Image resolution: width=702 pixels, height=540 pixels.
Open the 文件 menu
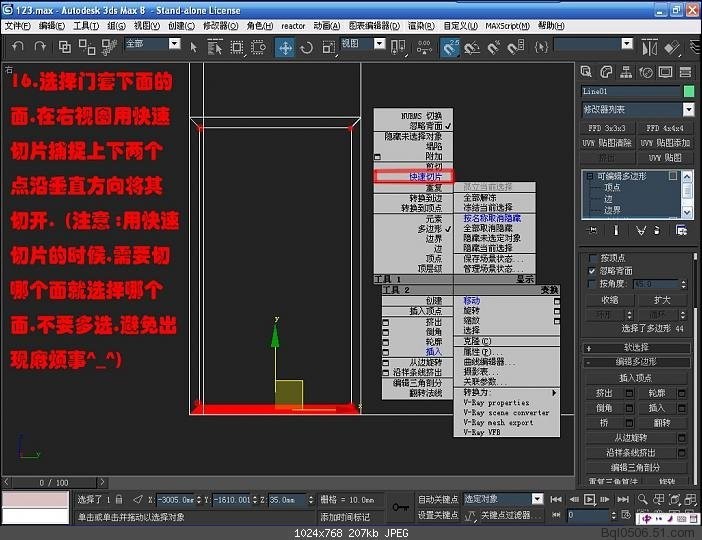[17, 26]
